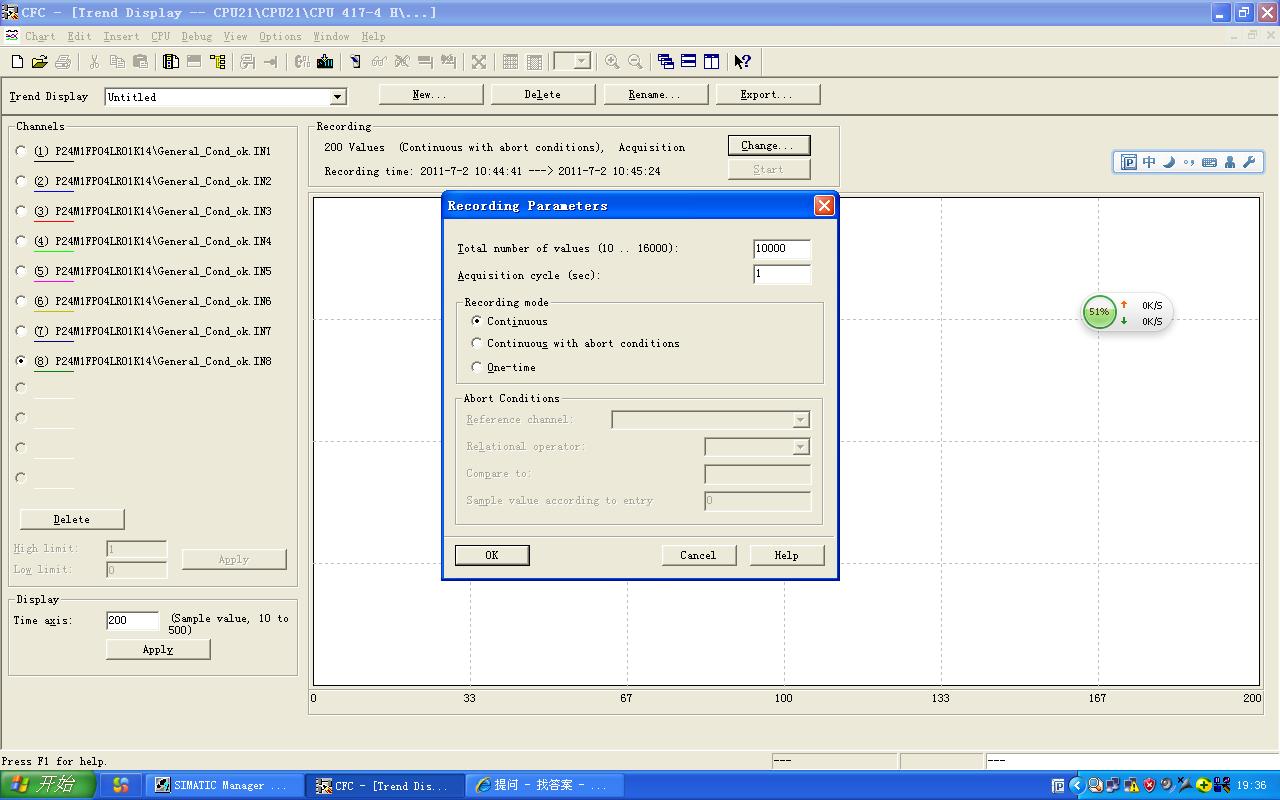Click the Tile horizontally toolbar icon
1280x800 pixels.
point(689,62)
